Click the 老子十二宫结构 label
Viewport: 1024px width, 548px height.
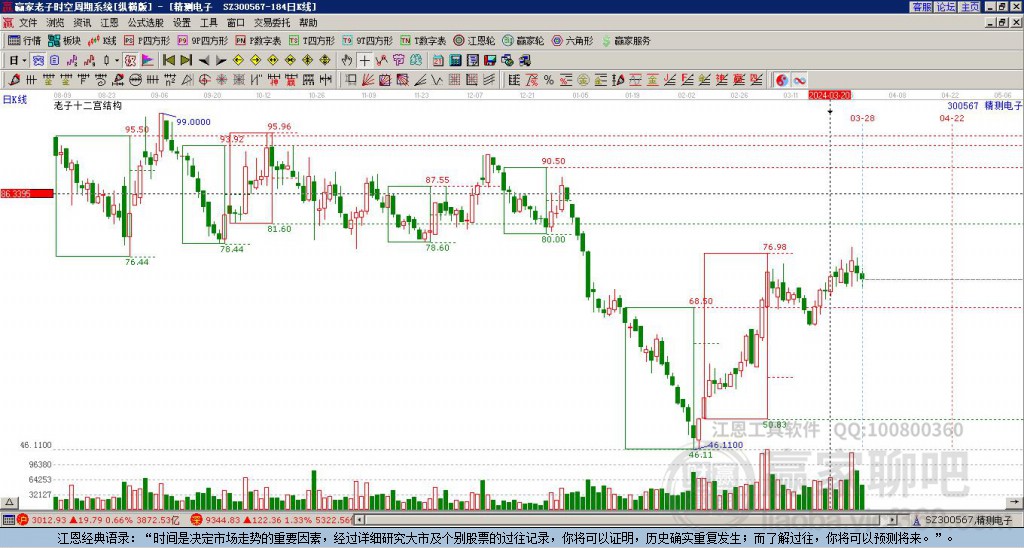[x=88, y=105]
